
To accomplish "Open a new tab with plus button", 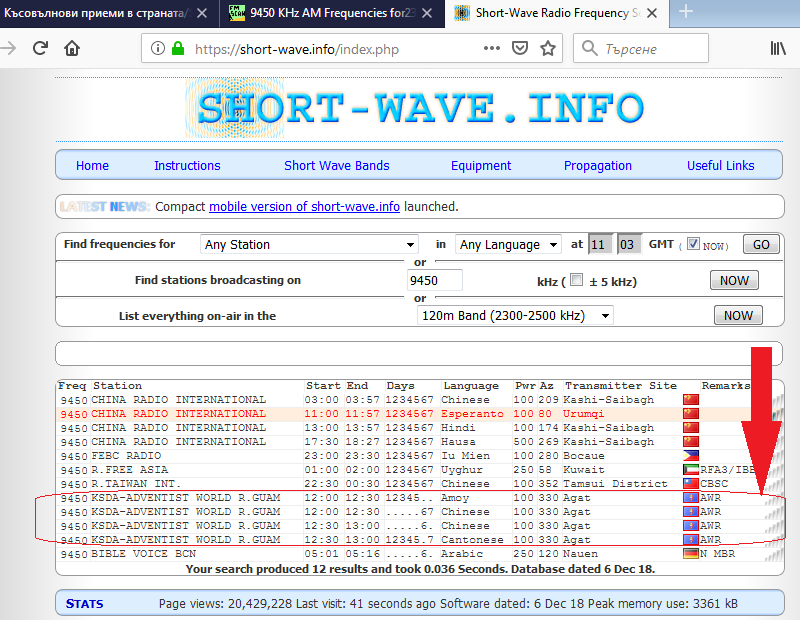I will 686,12.
